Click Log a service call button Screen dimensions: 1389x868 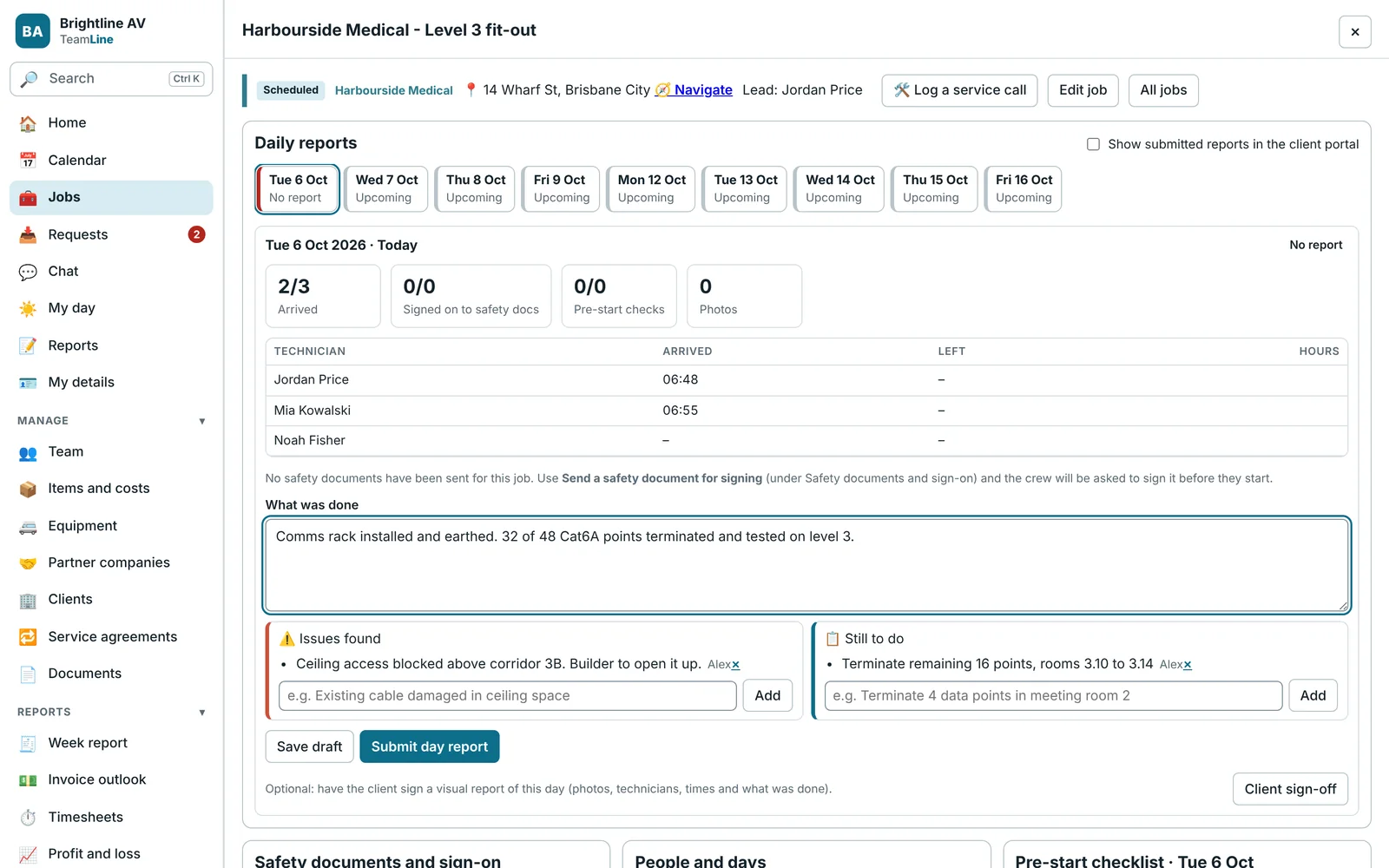[x=959, y=90]
